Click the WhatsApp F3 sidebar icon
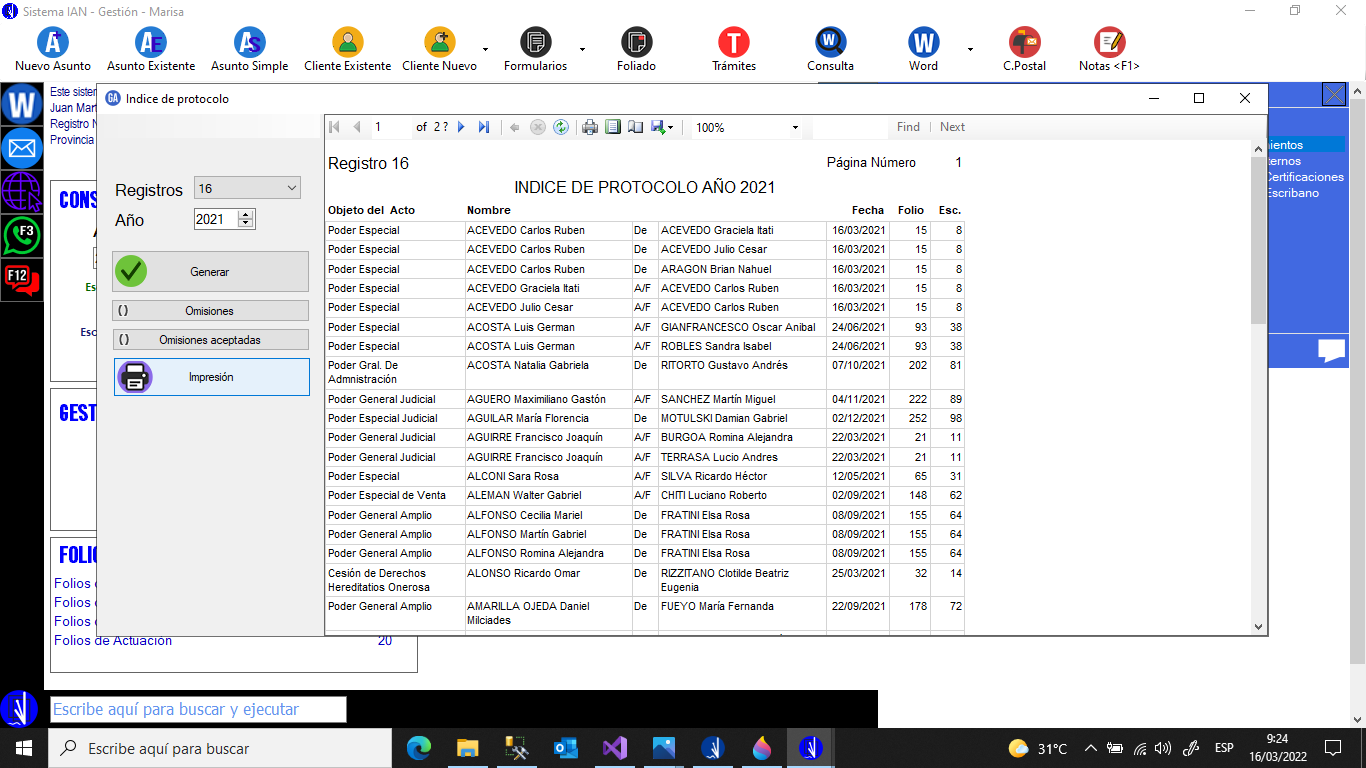 coord(21,236)
